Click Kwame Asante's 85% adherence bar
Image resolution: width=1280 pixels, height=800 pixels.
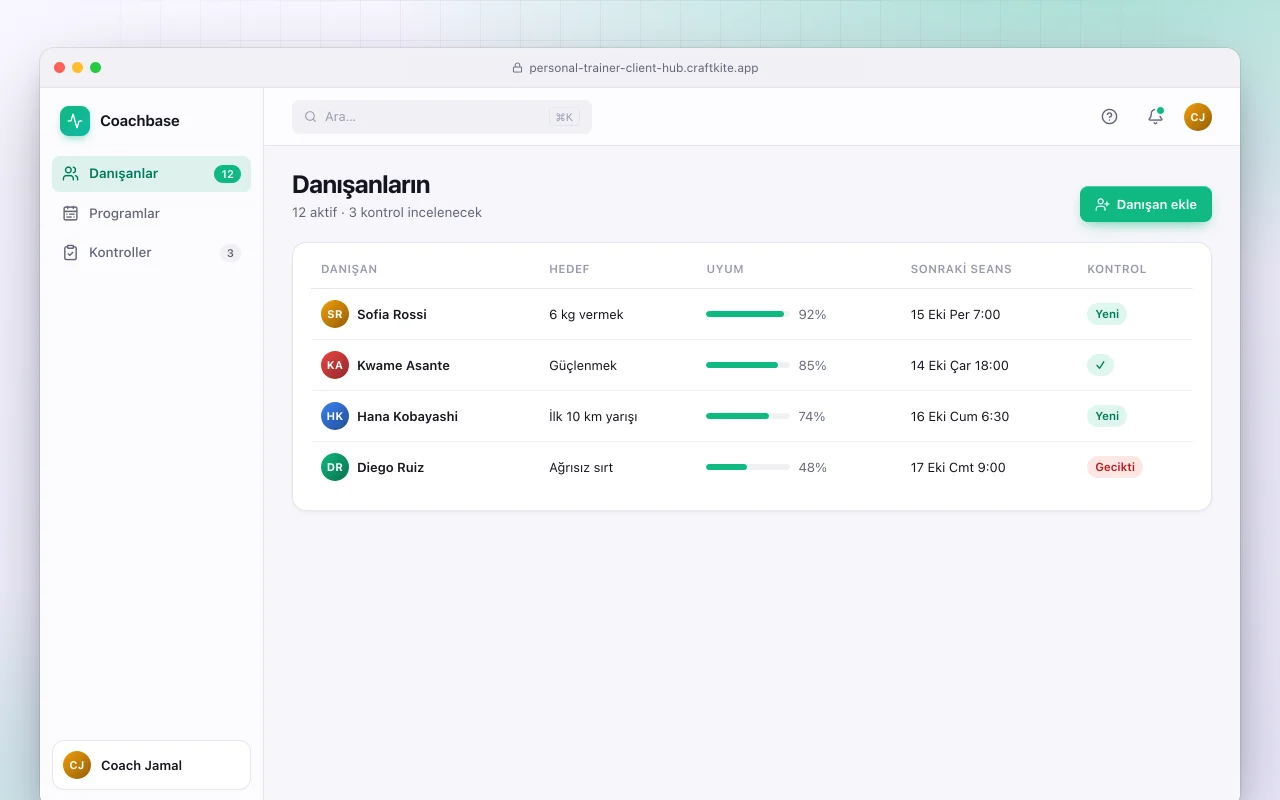[x=748, y=365]
